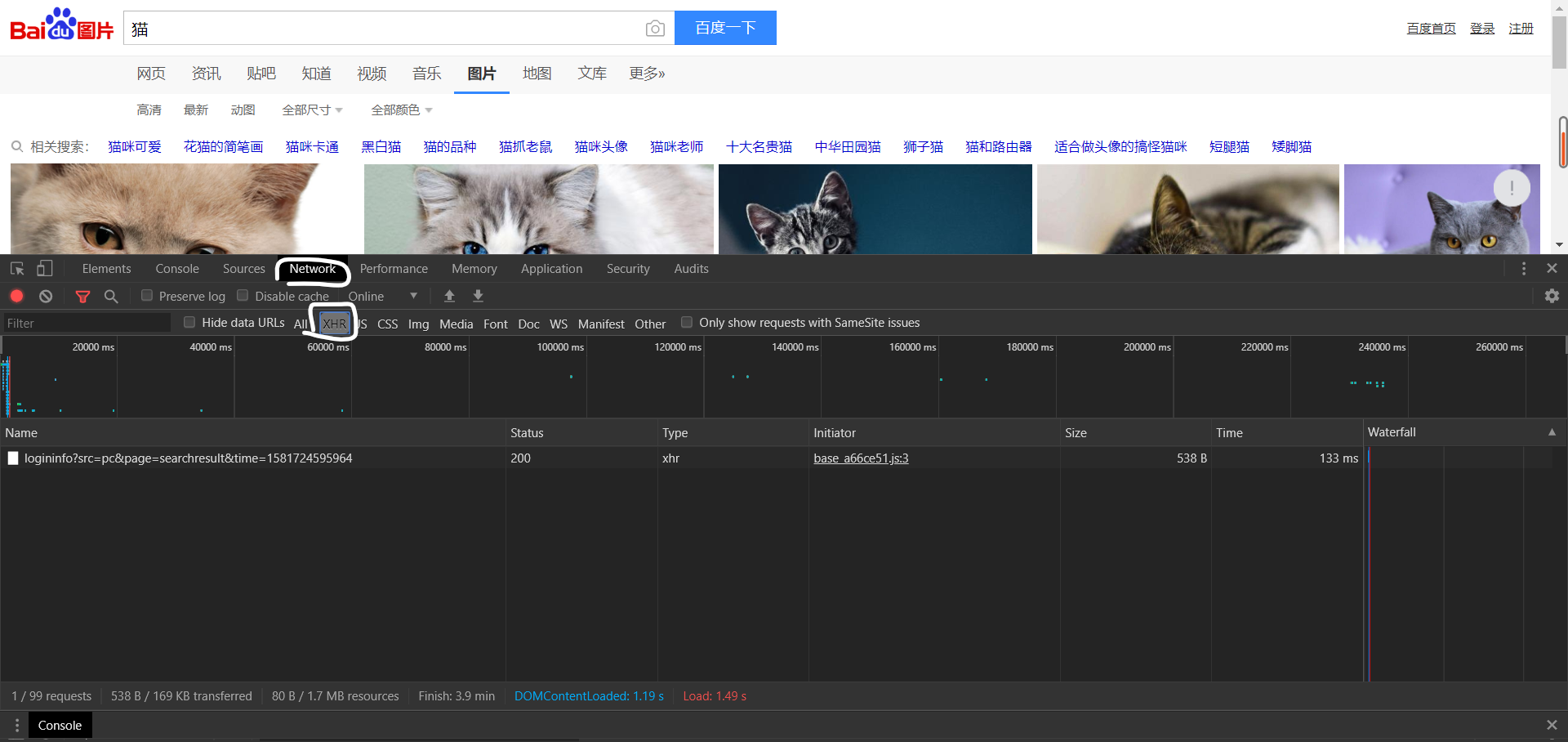Sort requests by Status column header
The width and height of the screenshot is (1568, 742).
[582, 432]
